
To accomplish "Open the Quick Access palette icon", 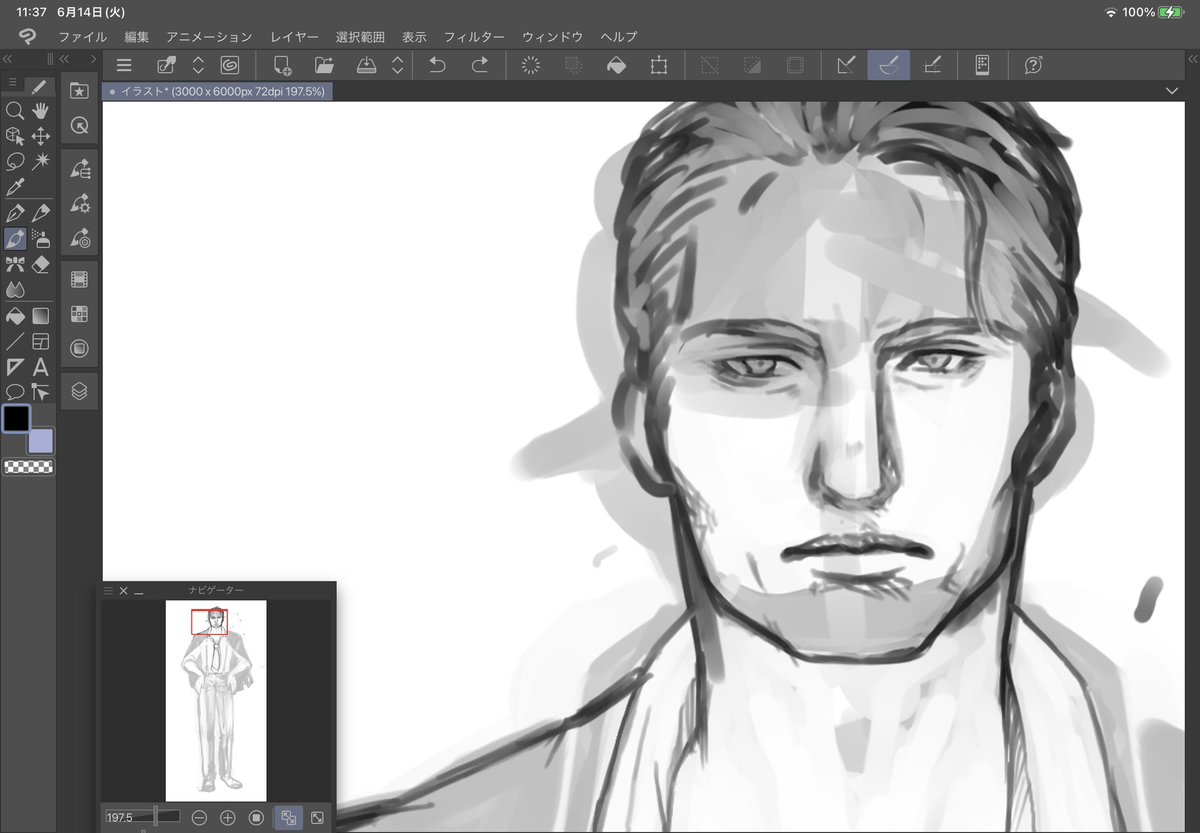I will (x=79, y=125).
